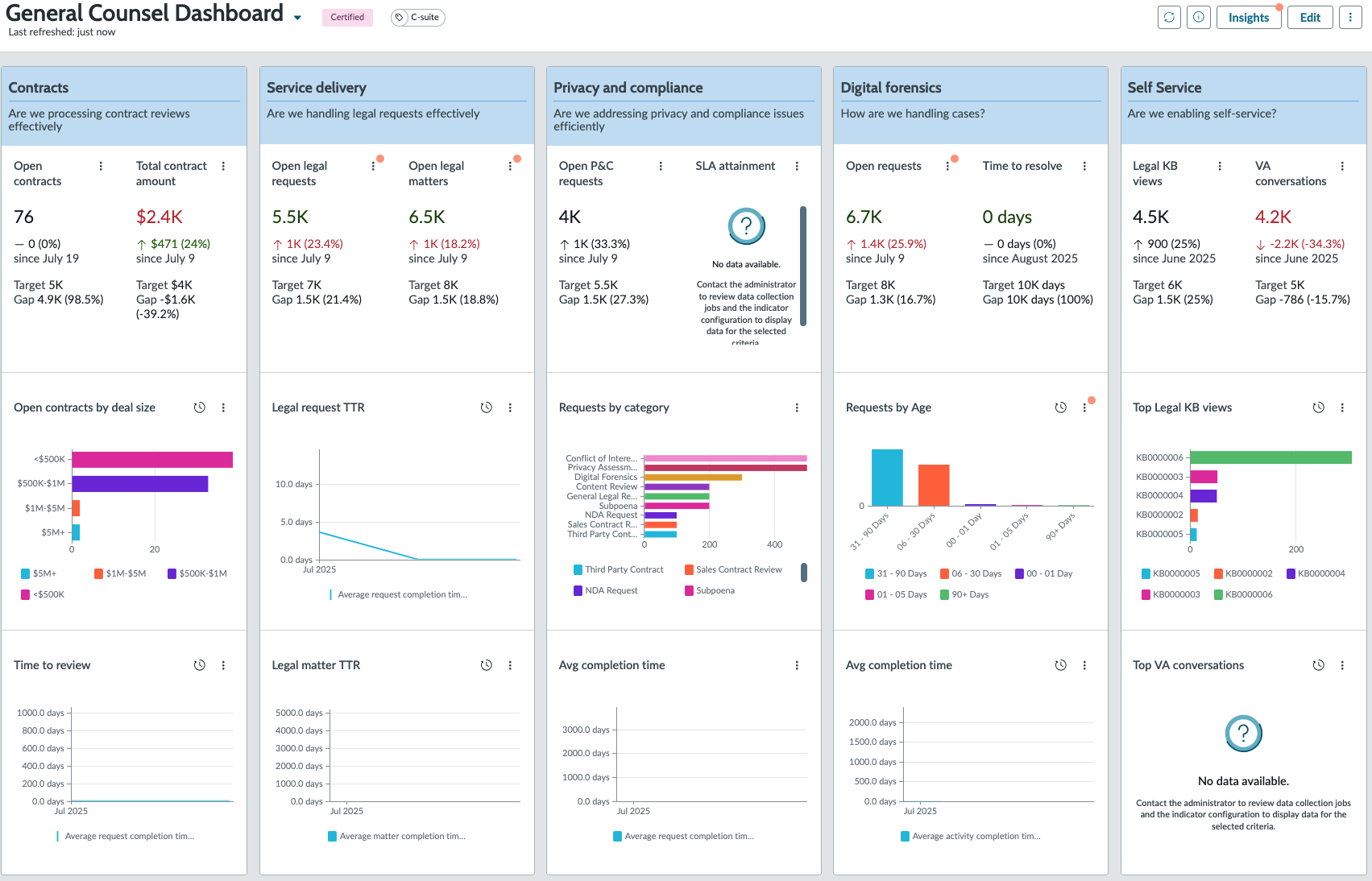Image resolution: width=1372 pixels, height=881 pixels.
Task: Open Legal request TTR options menu
Action: point(510,407)
